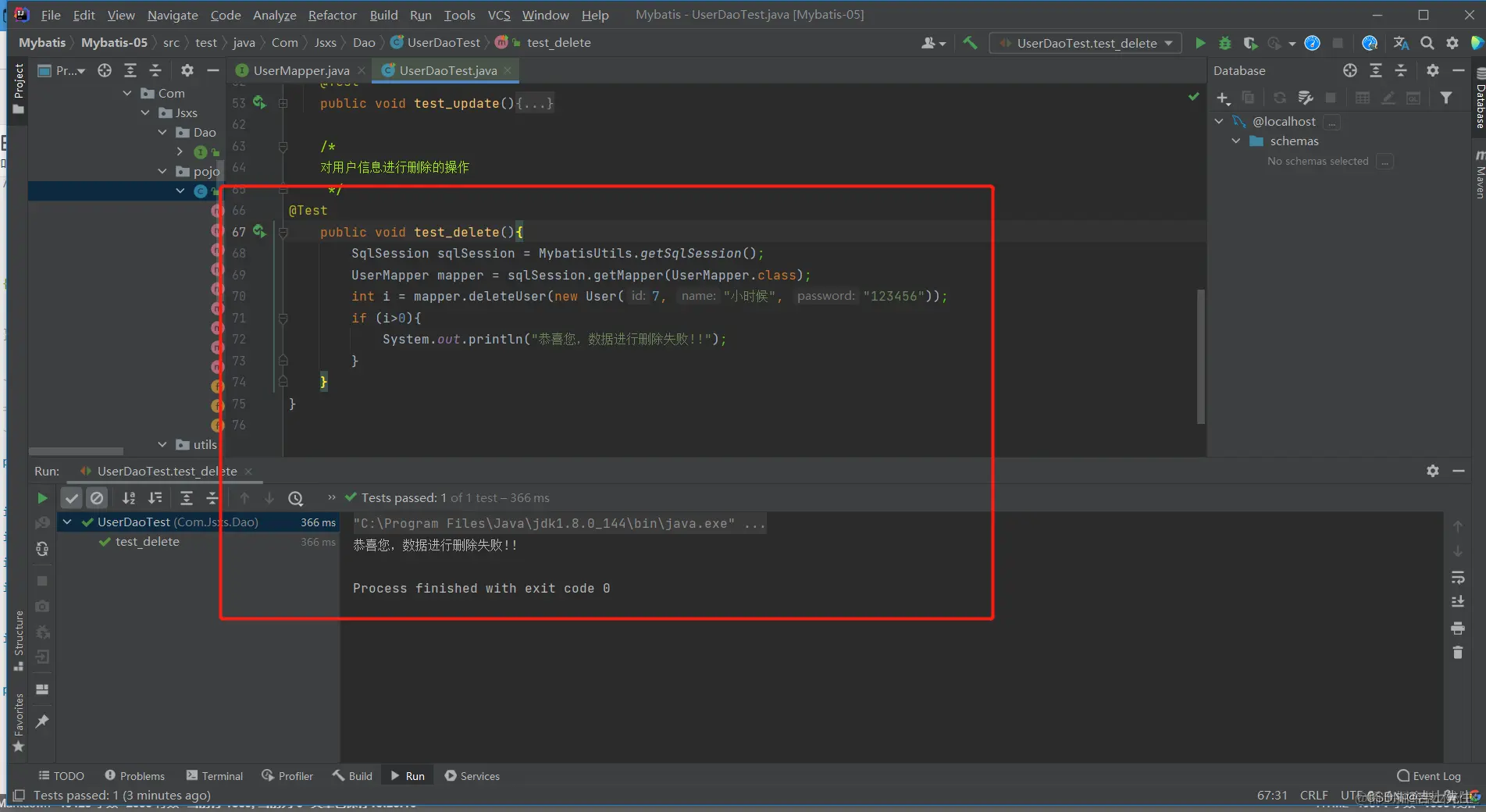Fold the test_update method on line 53
This screenshot has height=812, width=1486.
click(x=283, y=103)
